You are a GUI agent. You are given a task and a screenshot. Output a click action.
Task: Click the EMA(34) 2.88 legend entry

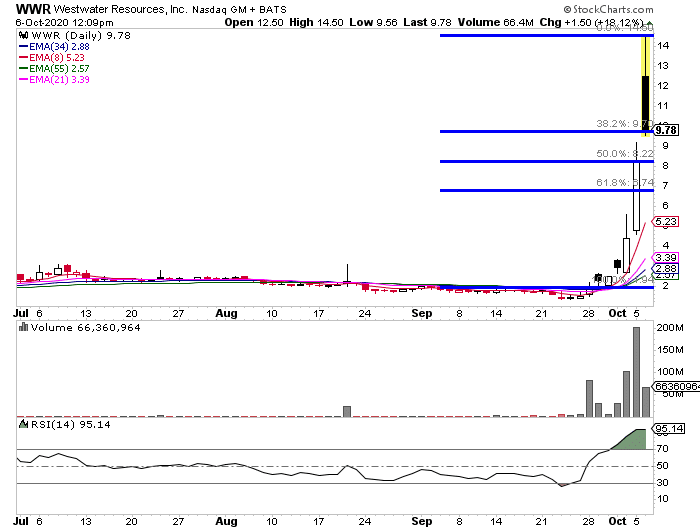54,46
